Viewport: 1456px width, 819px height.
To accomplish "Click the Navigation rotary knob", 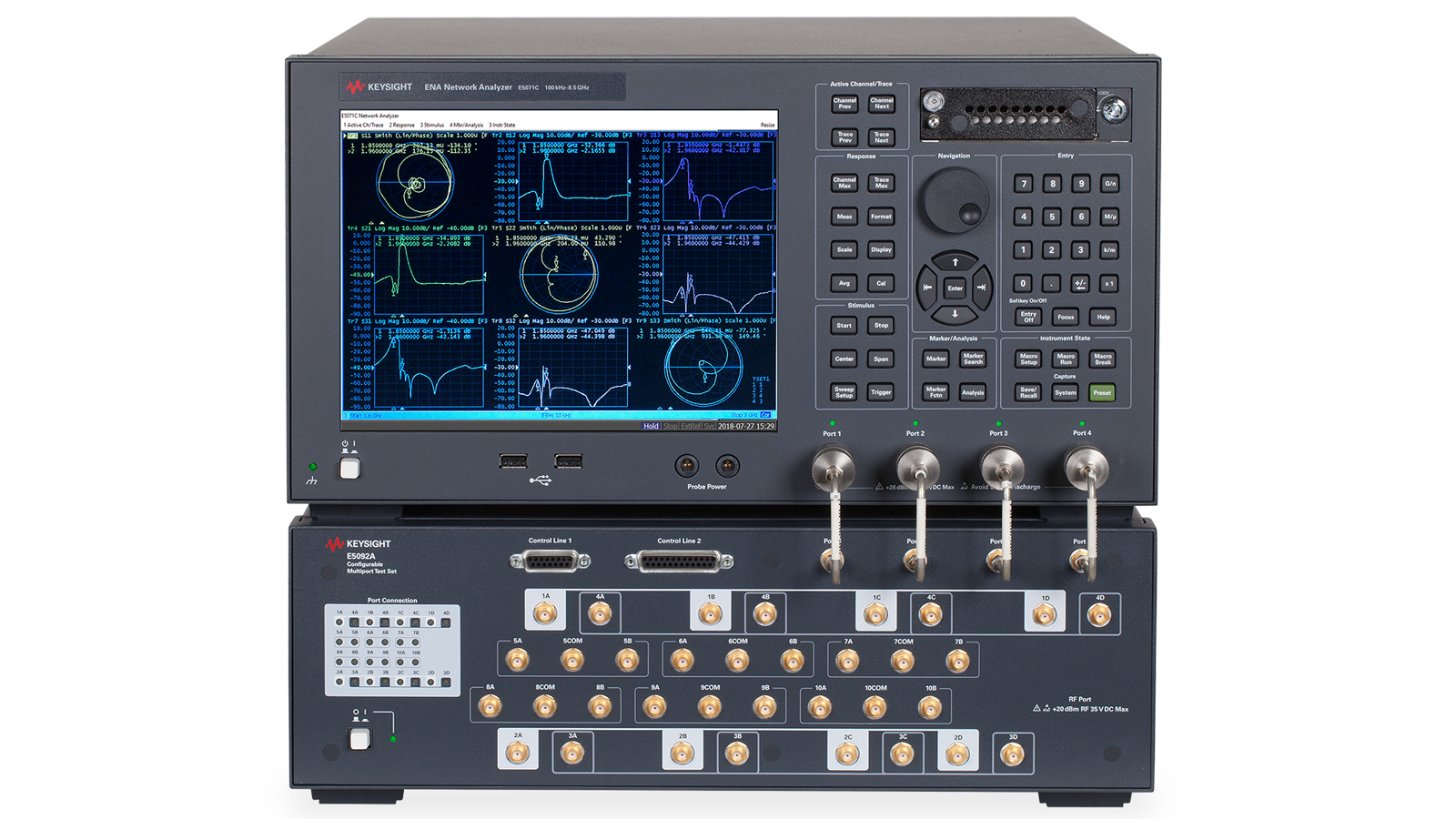I will (x=955, y=200).
